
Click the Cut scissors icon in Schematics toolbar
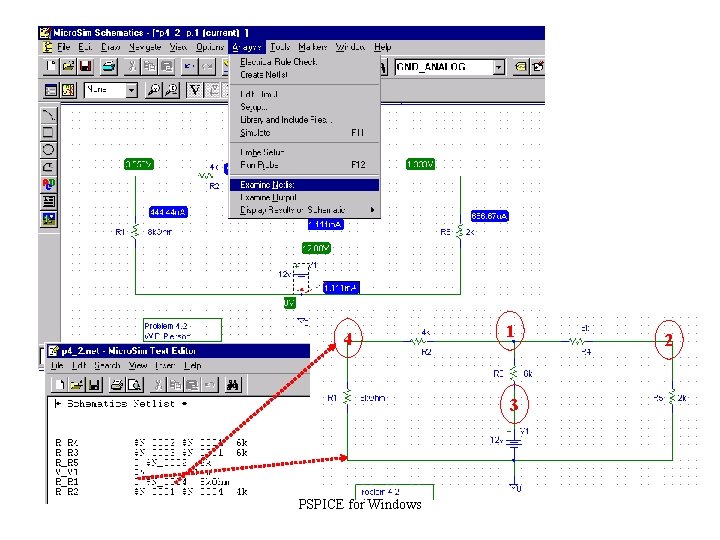coord(132,67)
